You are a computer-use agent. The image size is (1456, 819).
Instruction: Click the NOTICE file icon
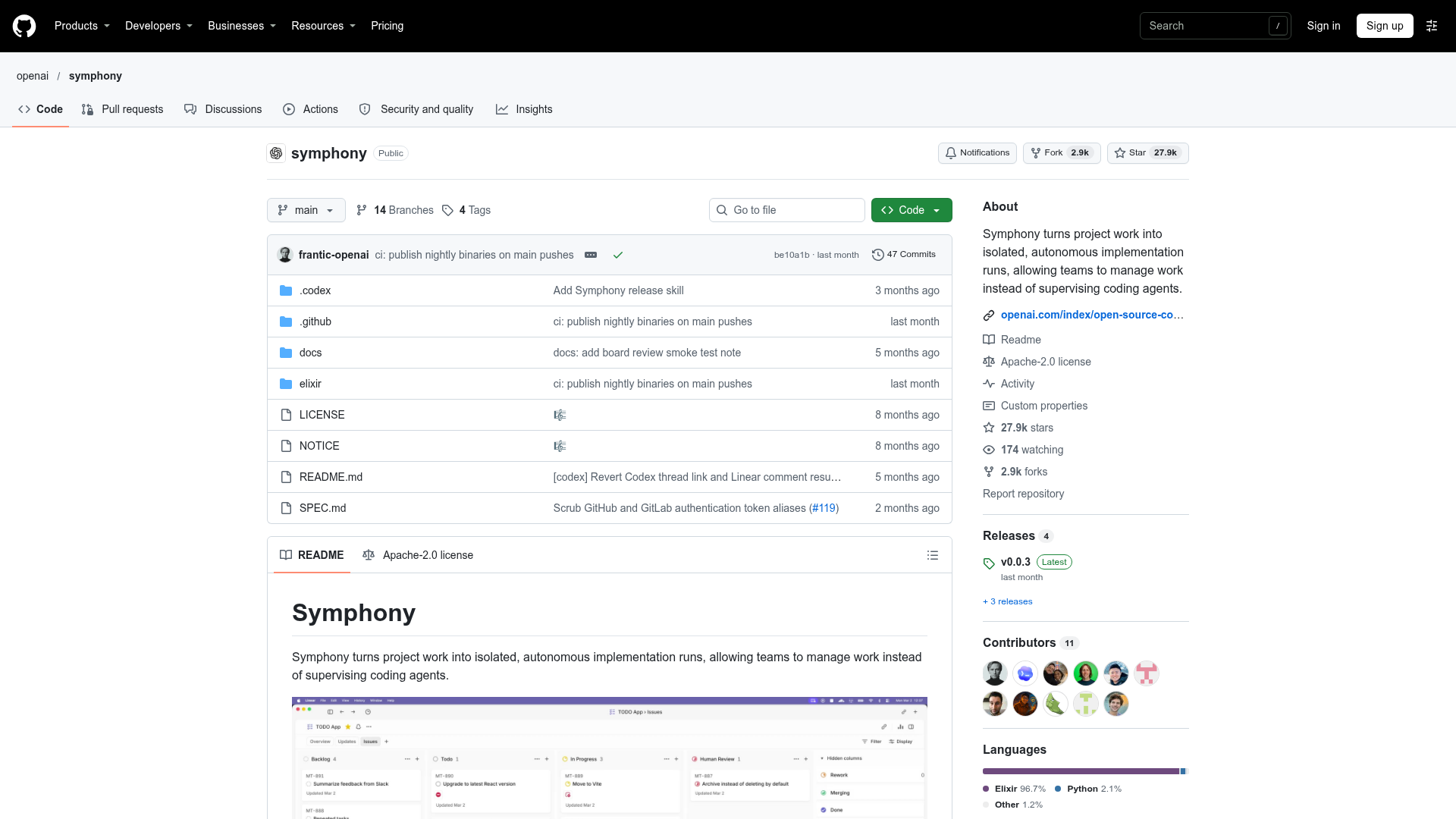286,446
